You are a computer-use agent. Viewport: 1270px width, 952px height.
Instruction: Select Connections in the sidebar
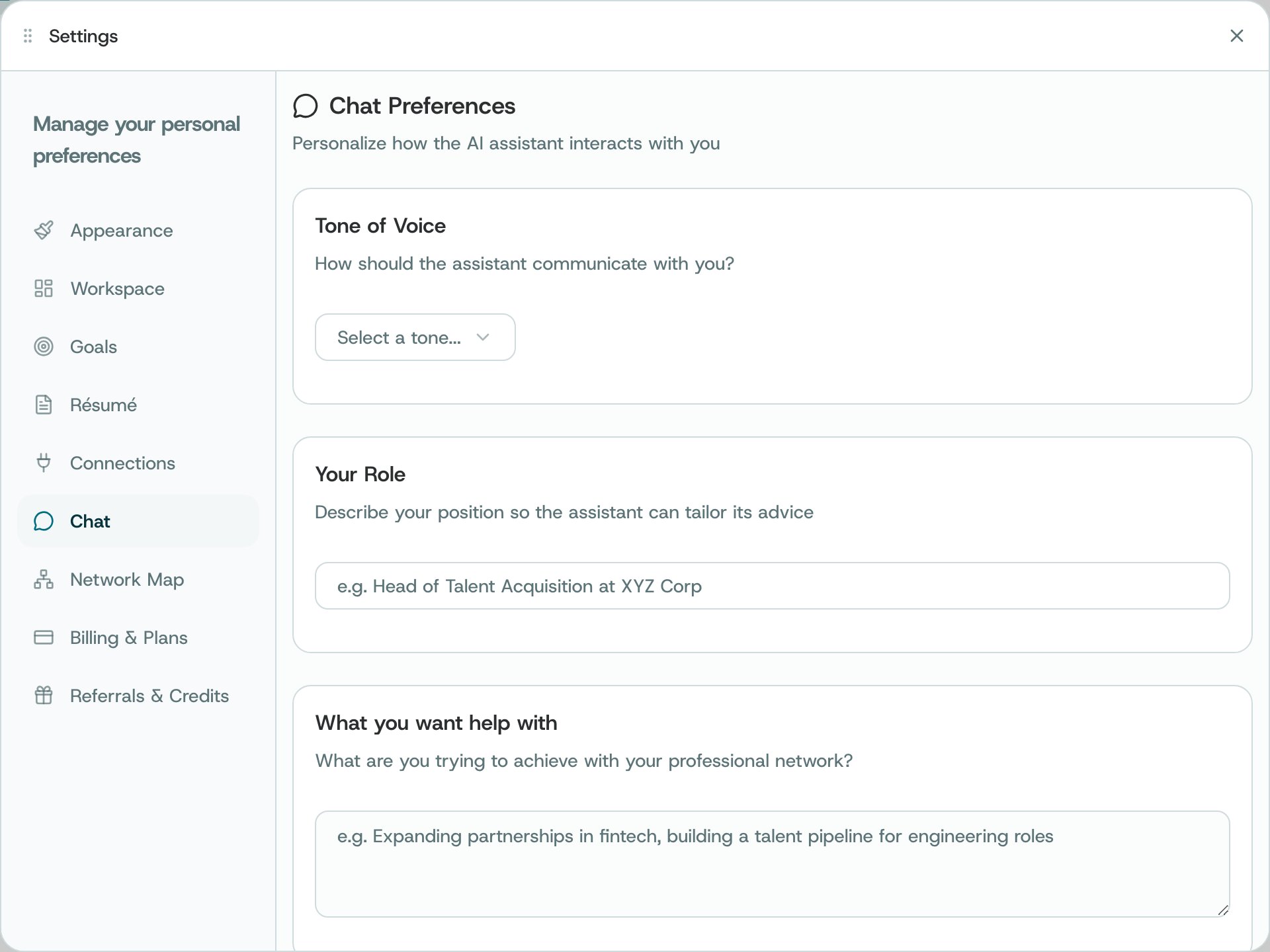click(x=138, y=463)
